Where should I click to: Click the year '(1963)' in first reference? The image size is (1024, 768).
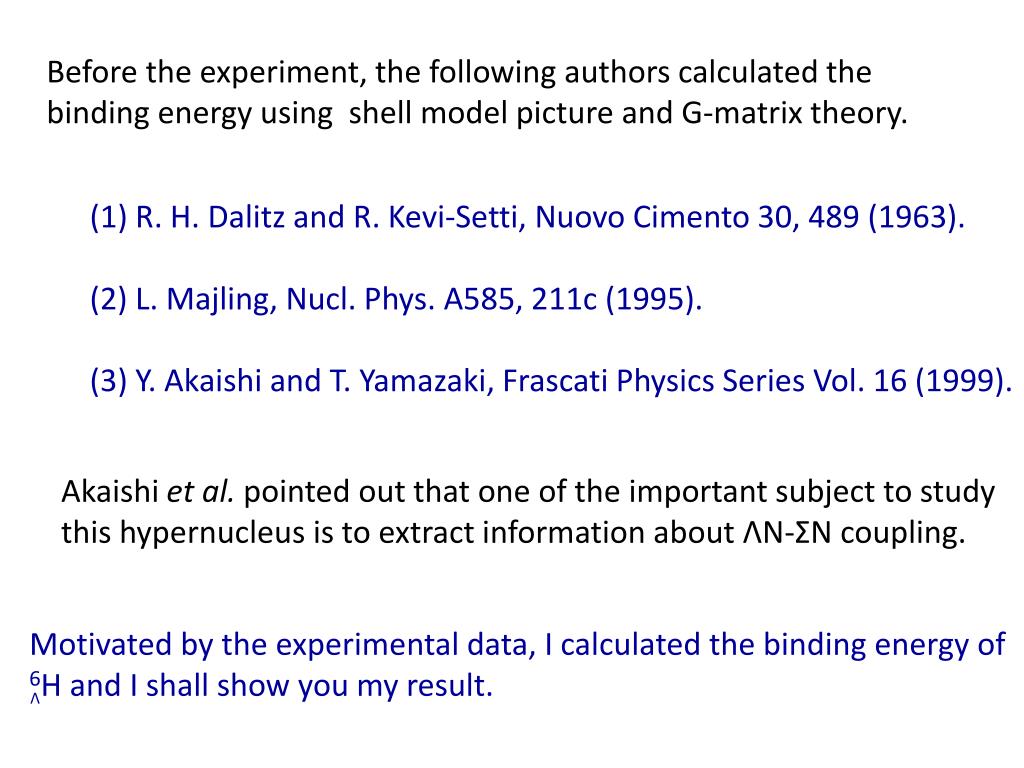pos(916,217)
